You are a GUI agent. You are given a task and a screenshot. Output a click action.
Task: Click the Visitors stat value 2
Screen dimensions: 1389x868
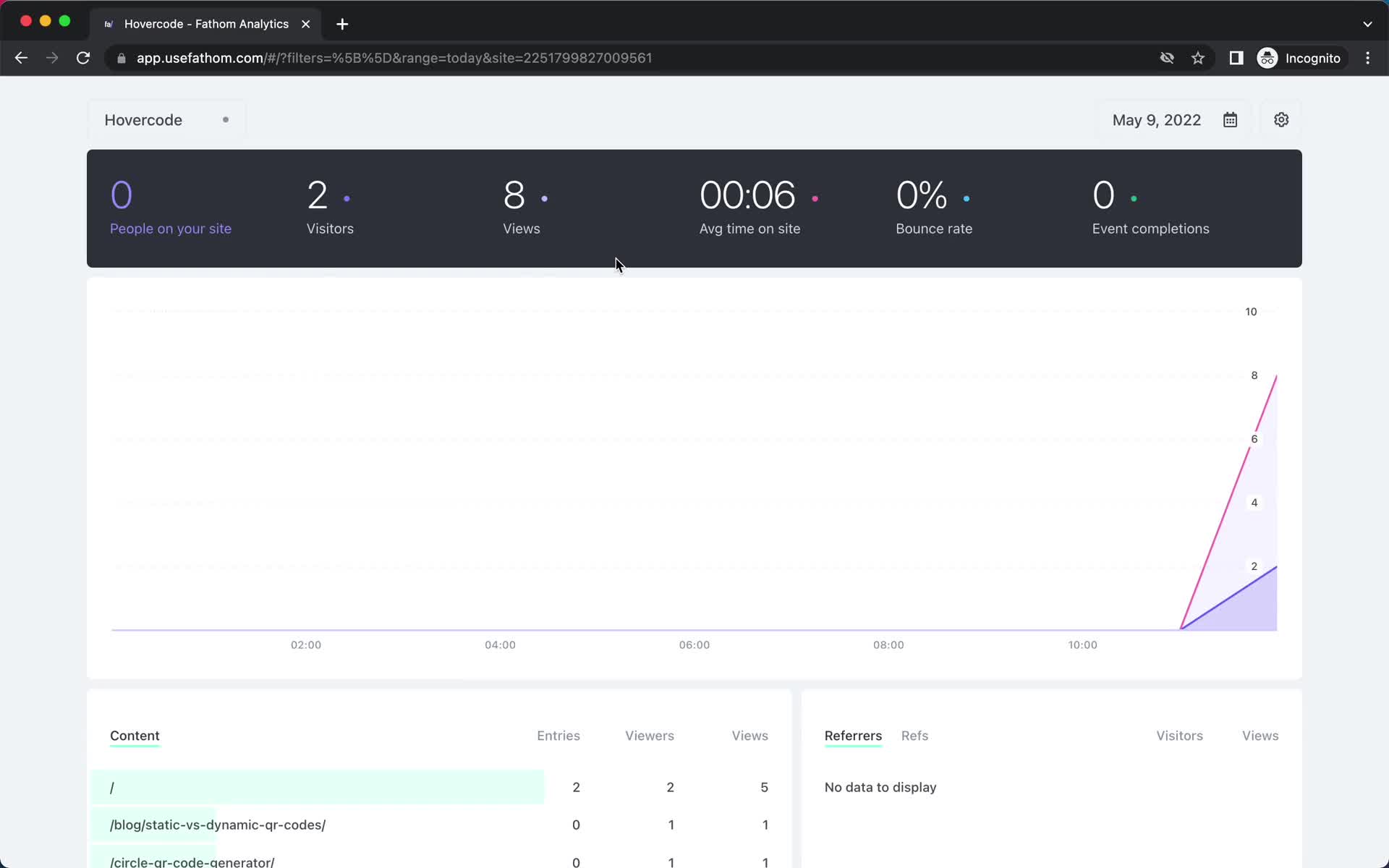pos(317,195)
